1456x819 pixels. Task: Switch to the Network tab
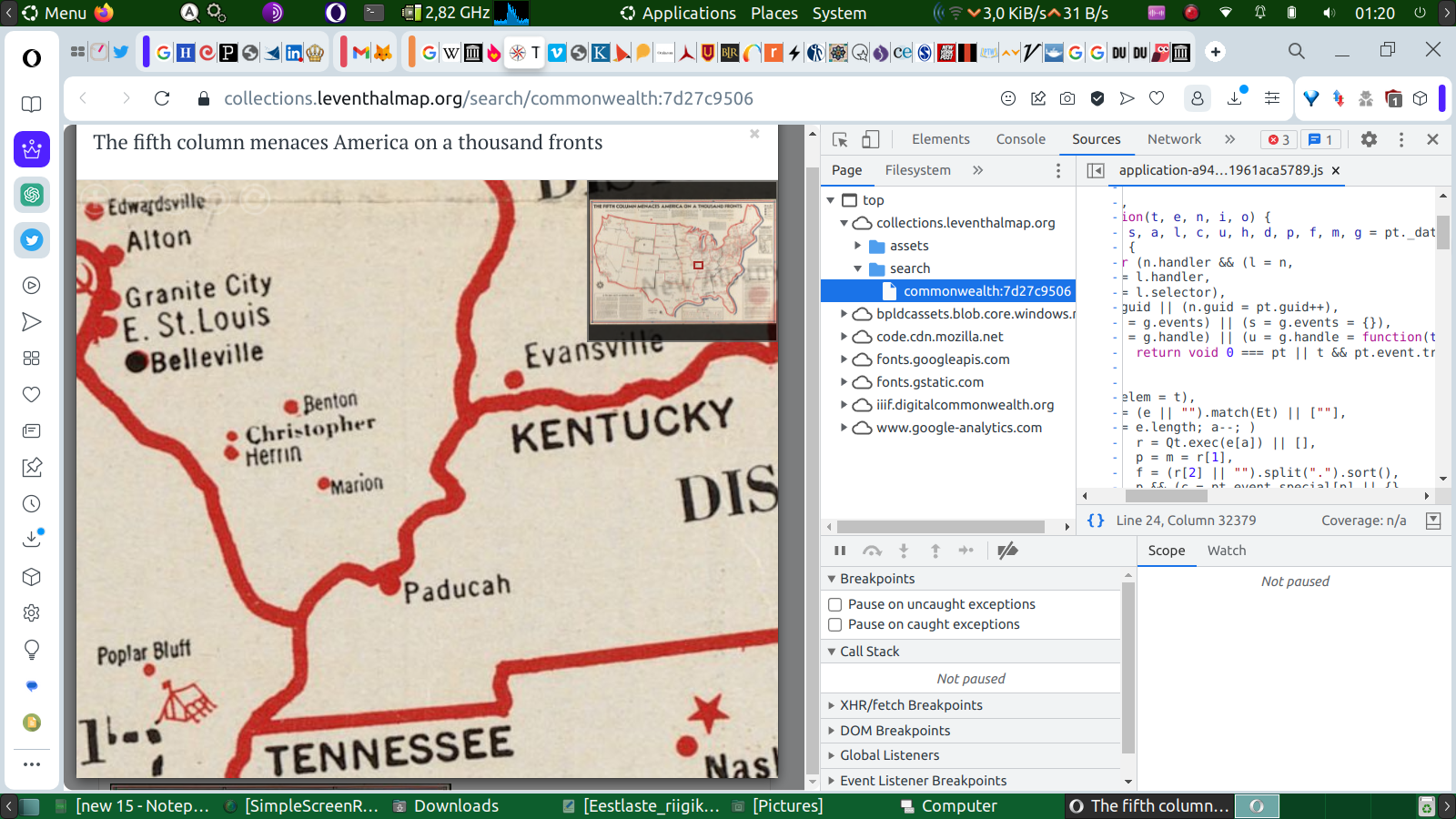pyautogui.click(x=1174, y=139)
